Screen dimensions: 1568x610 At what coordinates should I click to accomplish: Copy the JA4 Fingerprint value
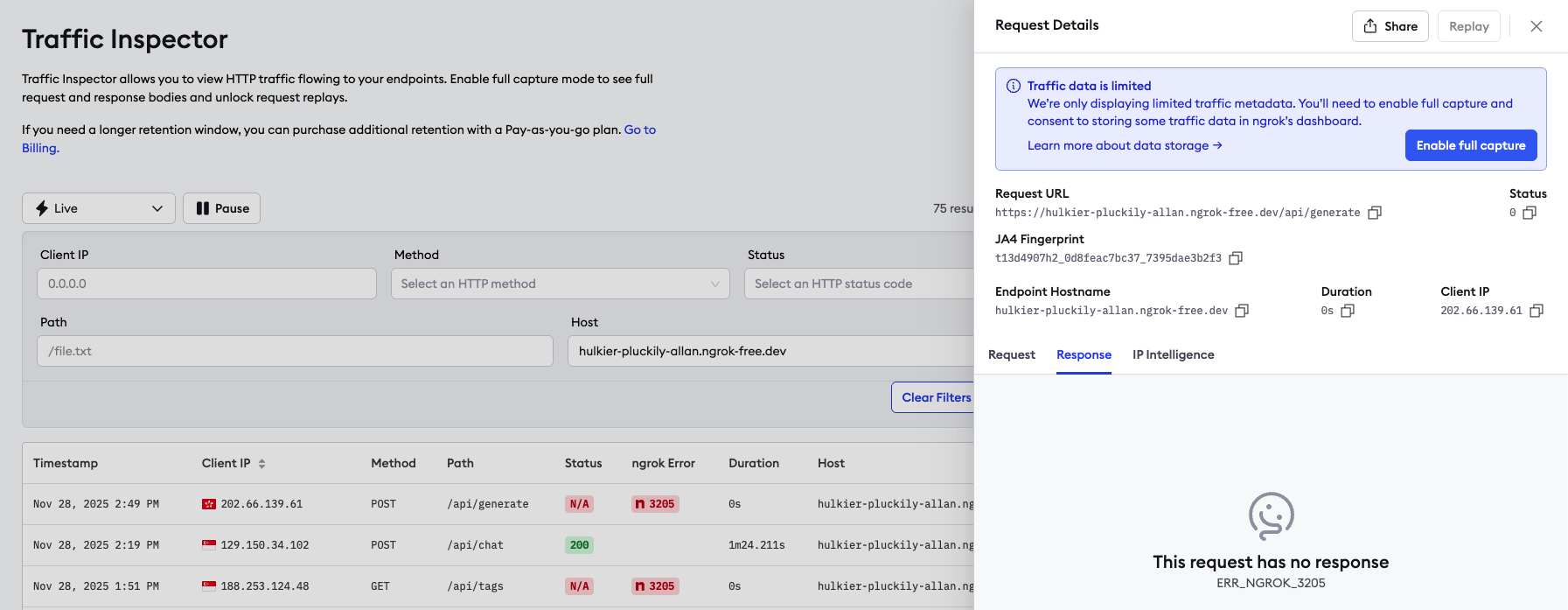point(1236,258)
